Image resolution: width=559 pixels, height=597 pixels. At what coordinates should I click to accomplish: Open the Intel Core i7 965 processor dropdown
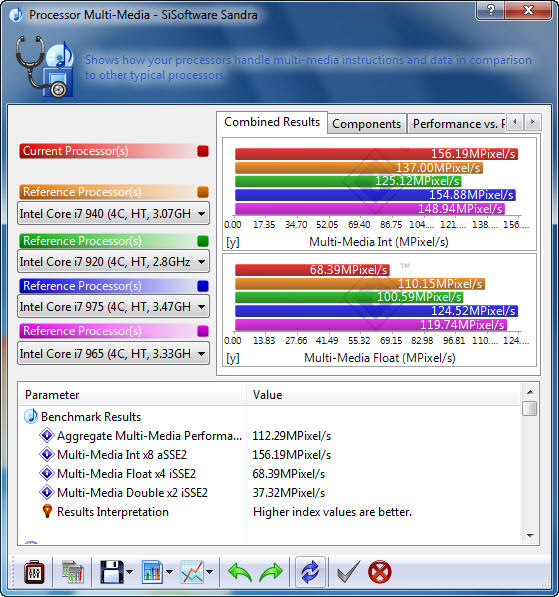click(113, 354)
